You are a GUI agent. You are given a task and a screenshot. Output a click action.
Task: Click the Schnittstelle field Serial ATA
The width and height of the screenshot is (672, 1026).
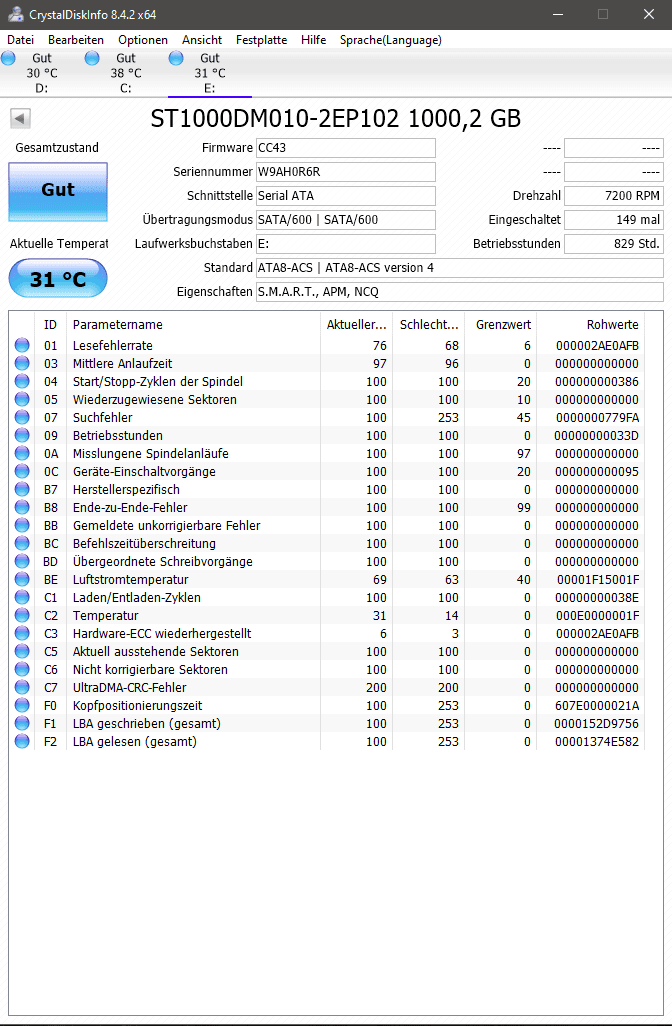tap(345, 196)
